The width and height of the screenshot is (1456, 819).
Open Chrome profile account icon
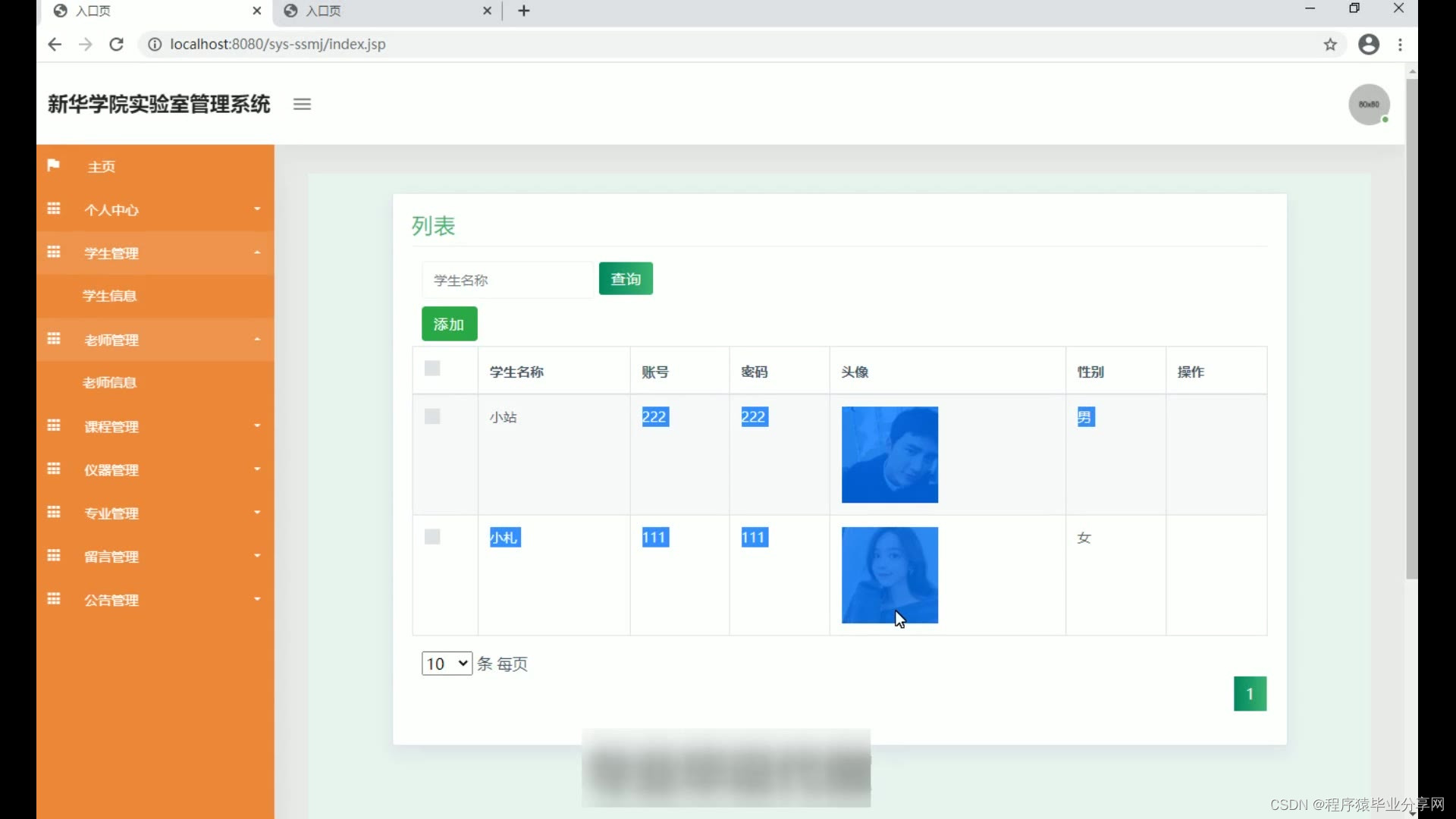click(1368, 45)
